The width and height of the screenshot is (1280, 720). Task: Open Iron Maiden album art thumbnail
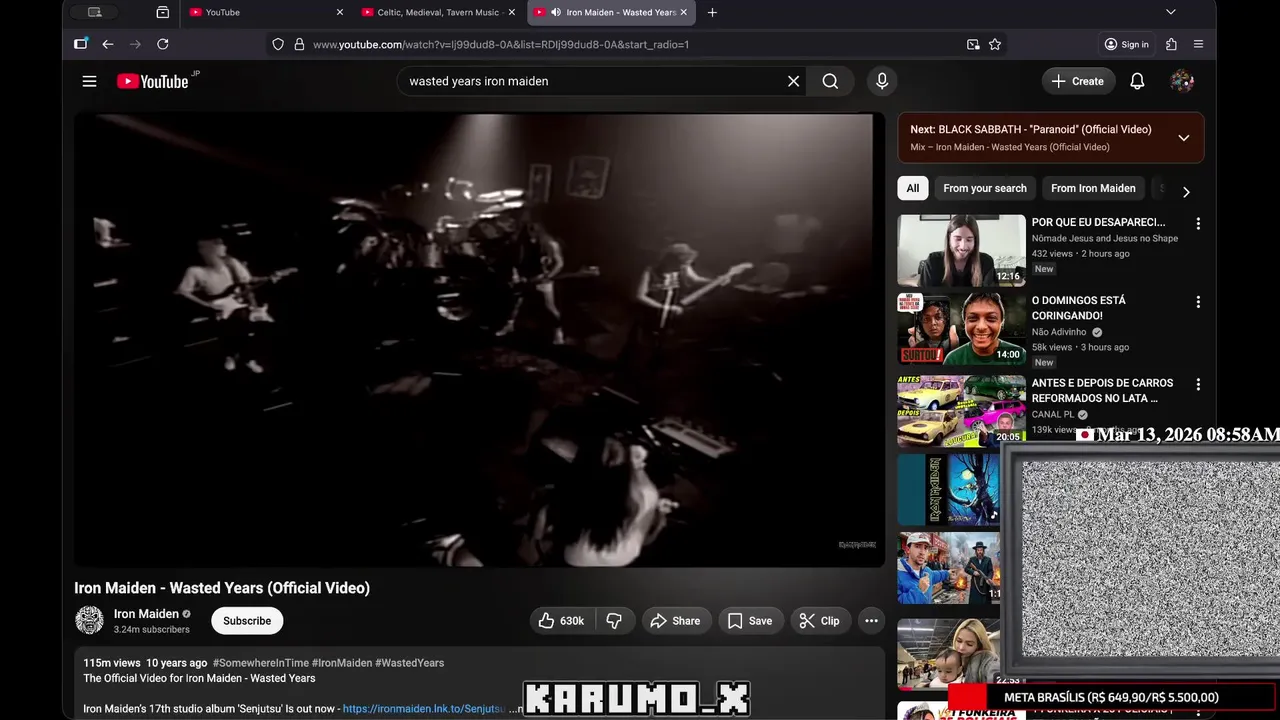click(x=948, y=489)
